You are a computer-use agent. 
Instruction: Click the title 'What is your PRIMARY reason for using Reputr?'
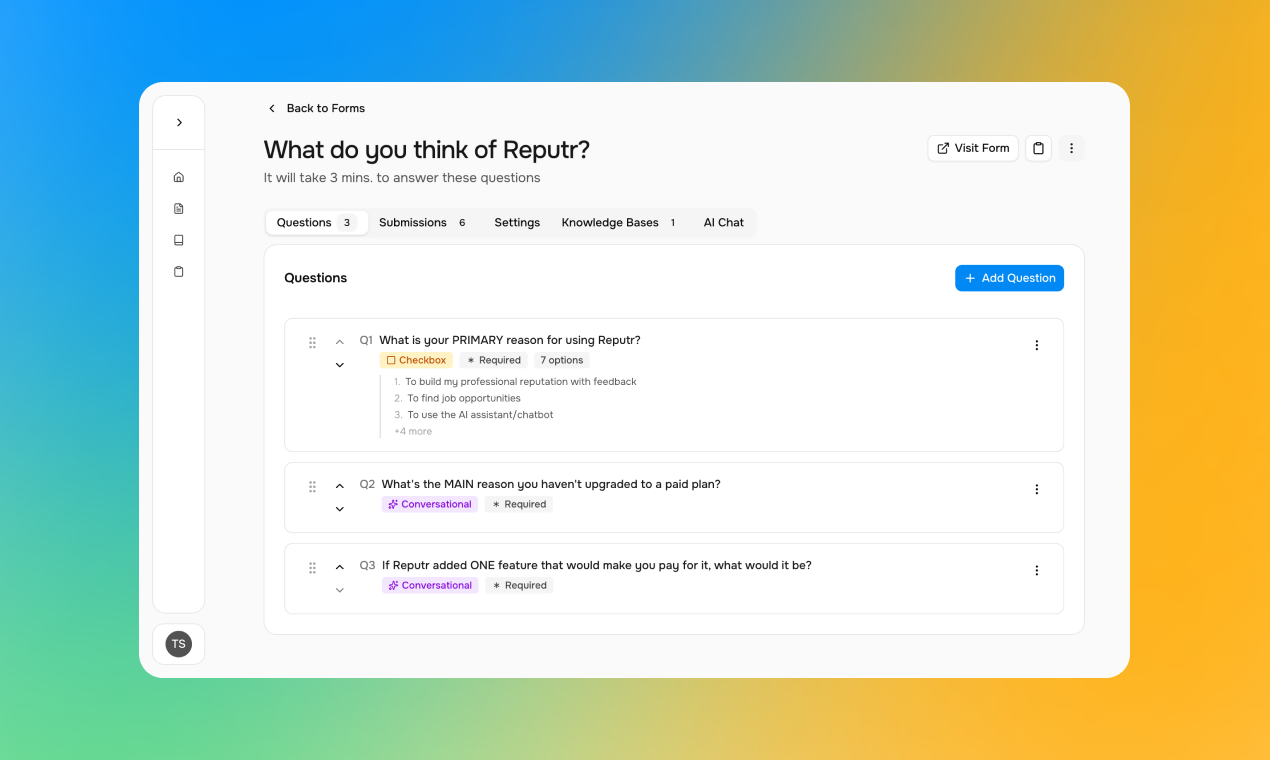pyautogui.click(x=510, y=340)
